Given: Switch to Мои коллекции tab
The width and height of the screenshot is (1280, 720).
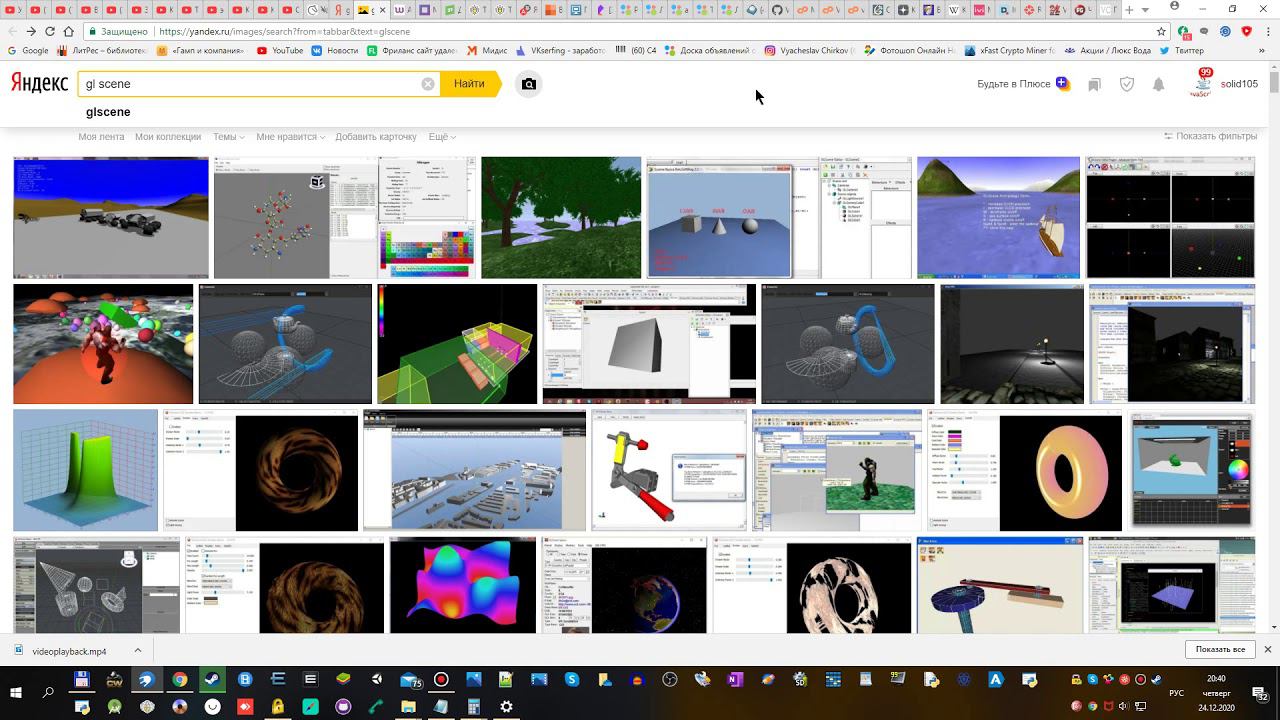Looking at the screenshot, I should 168,137.
